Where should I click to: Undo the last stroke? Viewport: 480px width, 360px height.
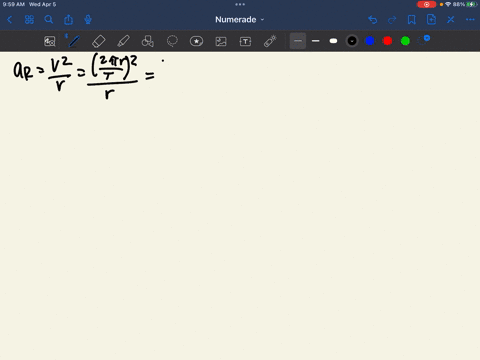point(373,20)
